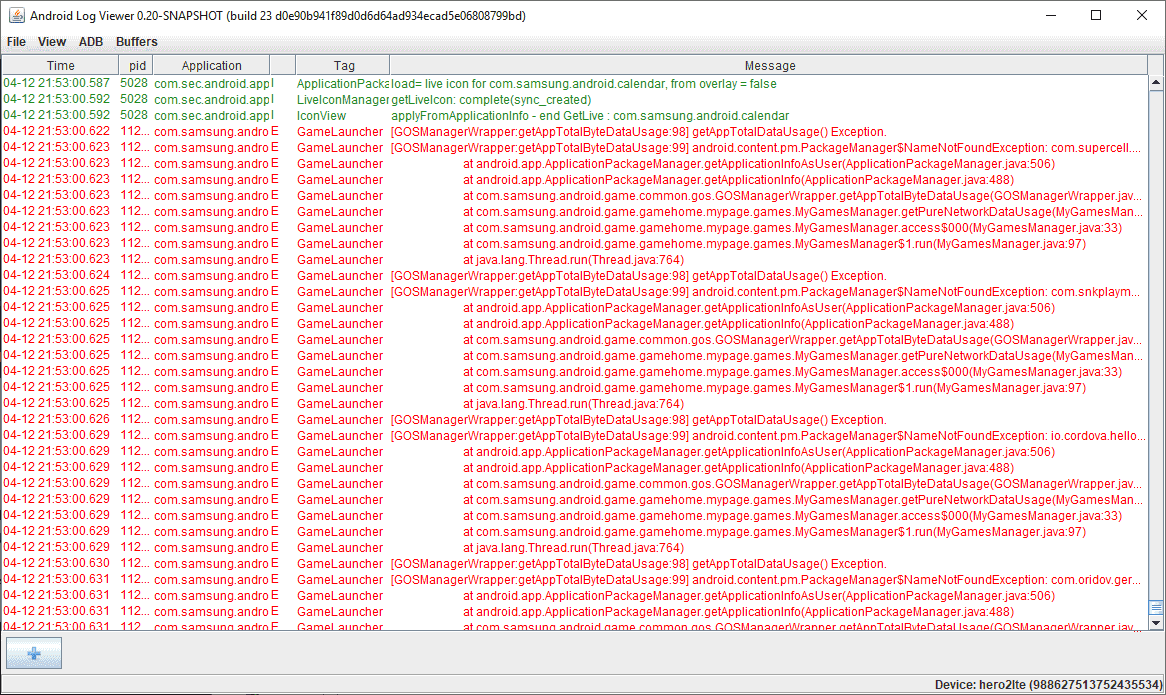Click the vertical scrollbar thumb

[x=1156, y=607]
